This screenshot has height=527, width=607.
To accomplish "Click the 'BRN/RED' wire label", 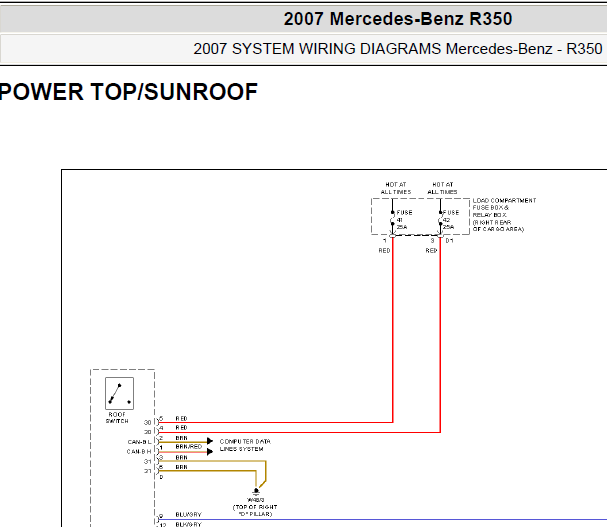I will pyautogui.click(x=189, y=446).
